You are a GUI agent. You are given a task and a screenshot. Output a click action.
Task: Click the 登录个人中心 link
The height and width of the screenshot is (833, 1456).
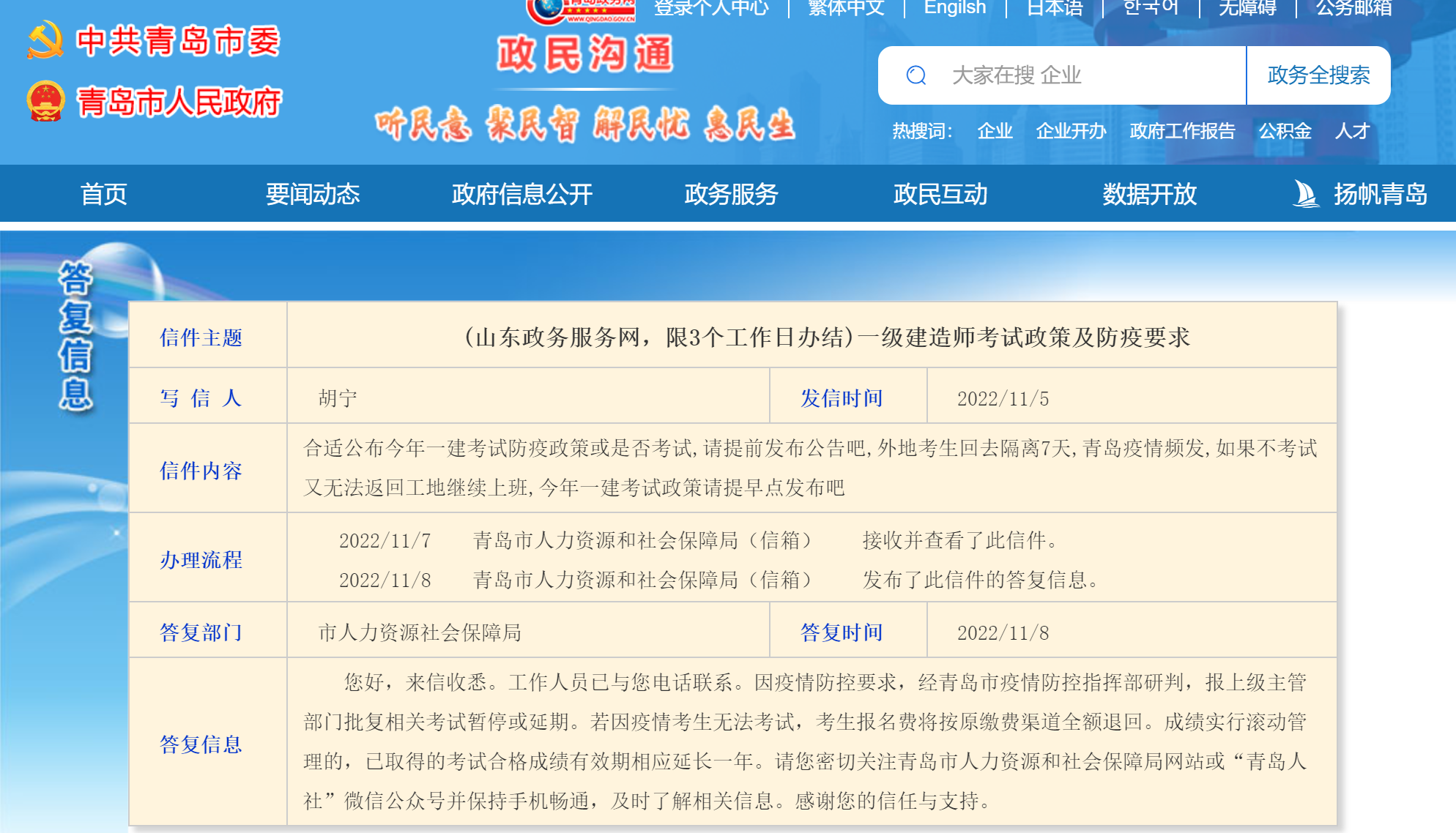[x=711, y=7]
